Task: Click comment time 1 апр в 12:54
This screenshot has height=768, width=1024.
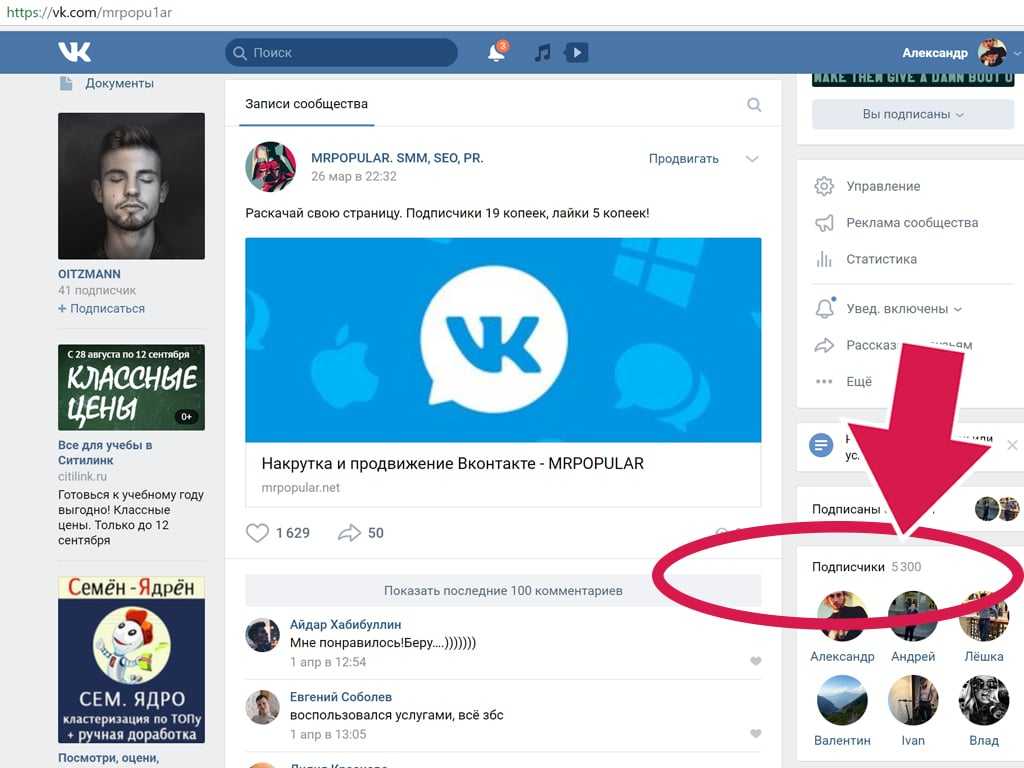Action: [328, 662]
